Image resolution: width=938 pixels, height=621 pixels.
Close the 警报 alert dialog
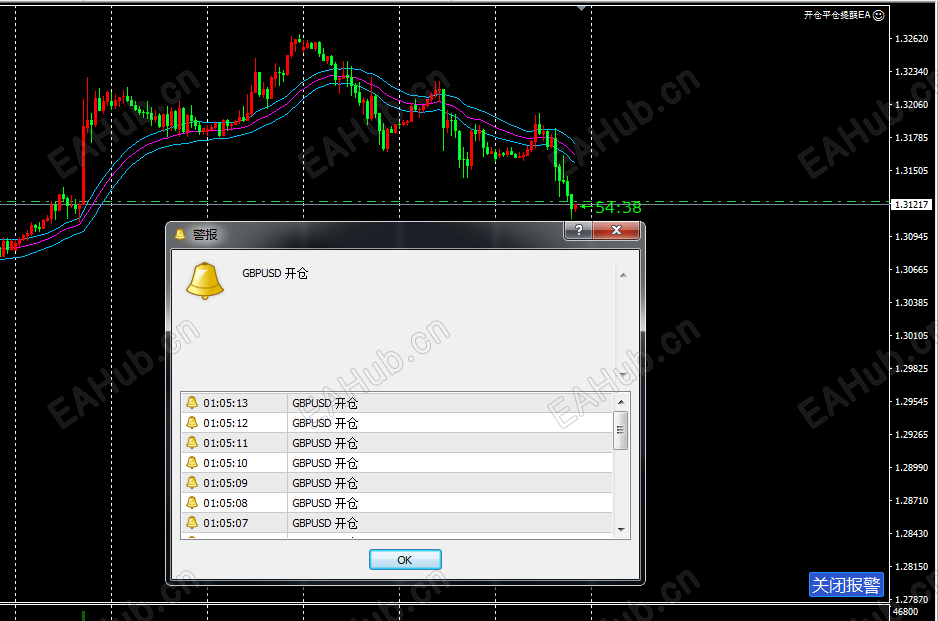(616, 230)
